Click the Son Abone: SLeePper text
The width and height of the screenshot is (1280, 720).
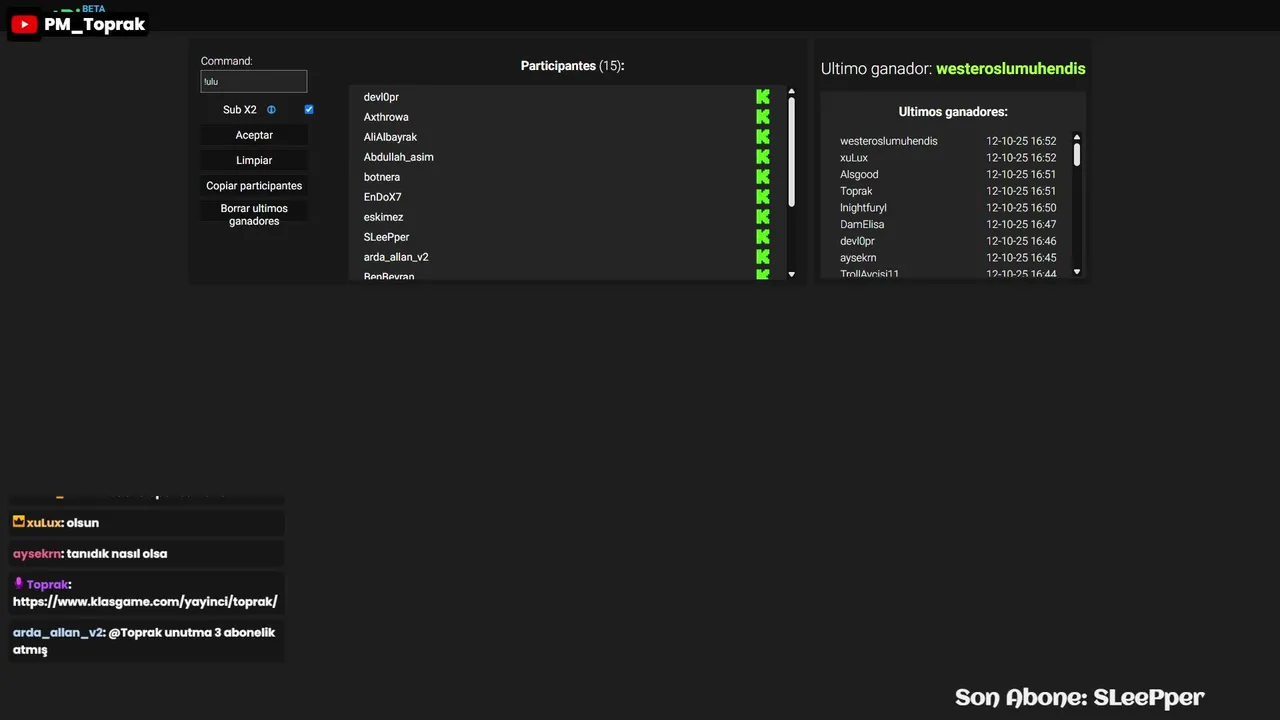(1079, 697)
